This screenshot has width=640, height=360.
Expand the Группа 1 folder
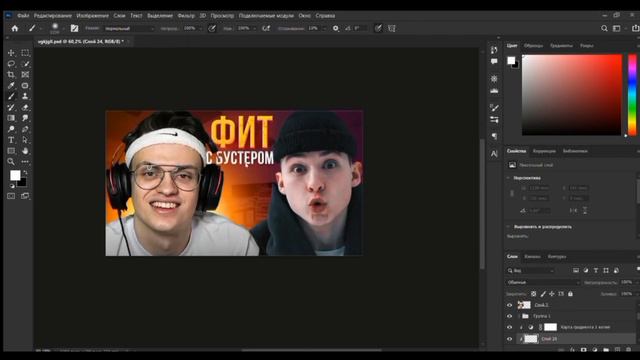(519, 316)
